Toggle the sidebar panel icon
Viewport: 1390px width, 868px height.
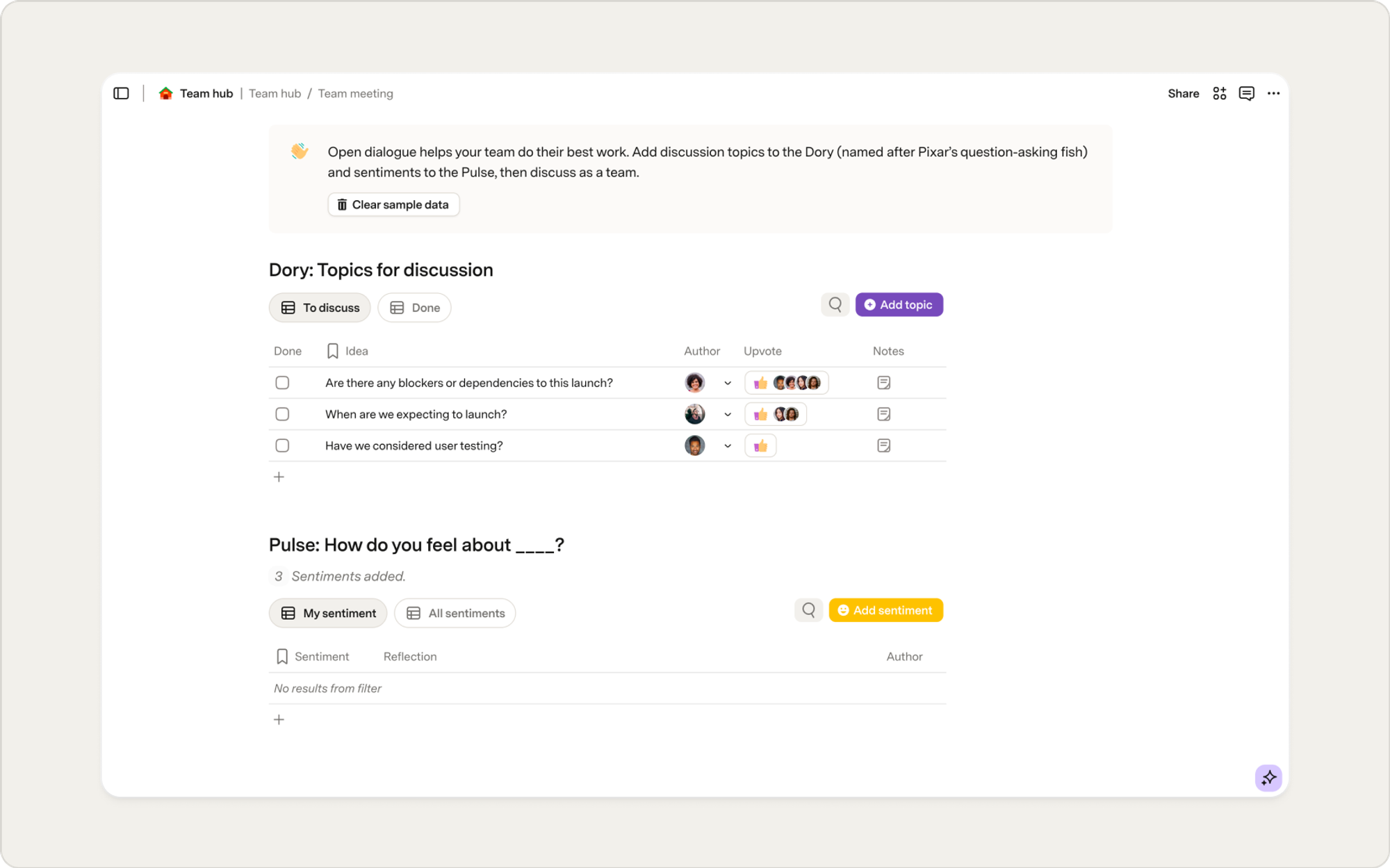(x=121, y=93)
